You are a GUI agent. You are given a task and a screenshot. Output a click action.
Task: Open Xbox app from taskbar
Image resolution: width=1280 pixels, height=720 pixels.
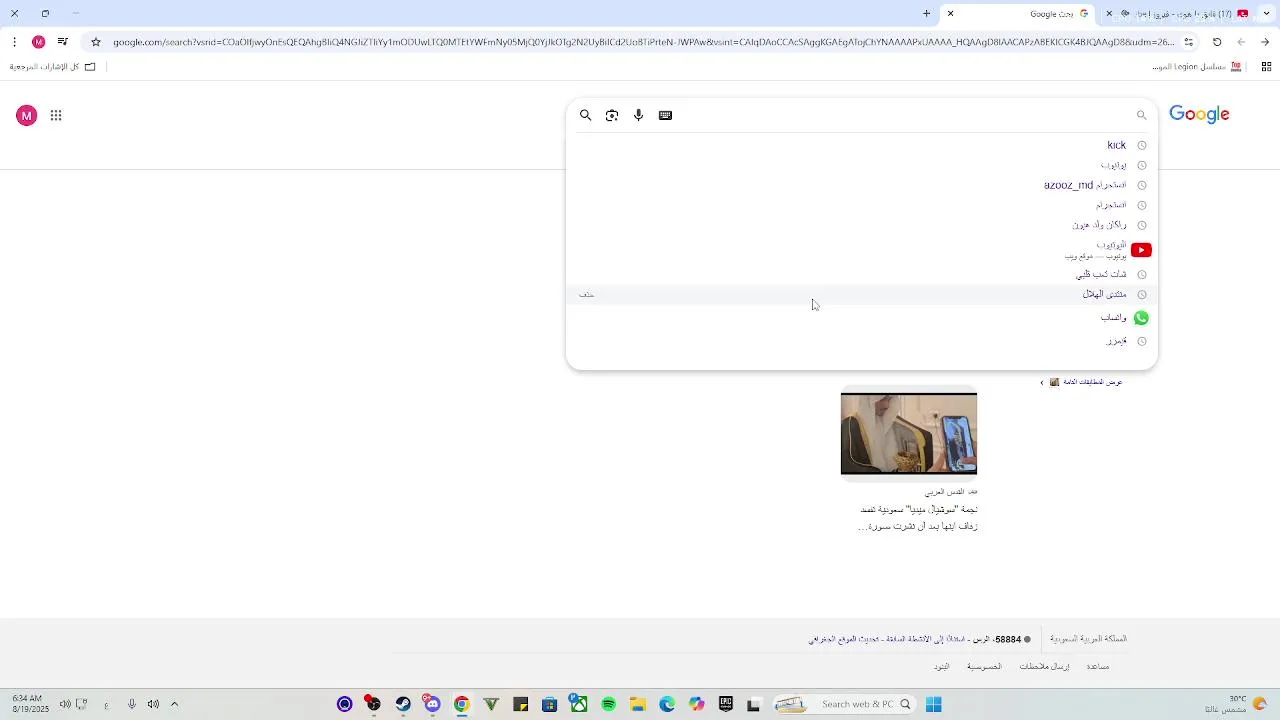(x=579, y=704)
